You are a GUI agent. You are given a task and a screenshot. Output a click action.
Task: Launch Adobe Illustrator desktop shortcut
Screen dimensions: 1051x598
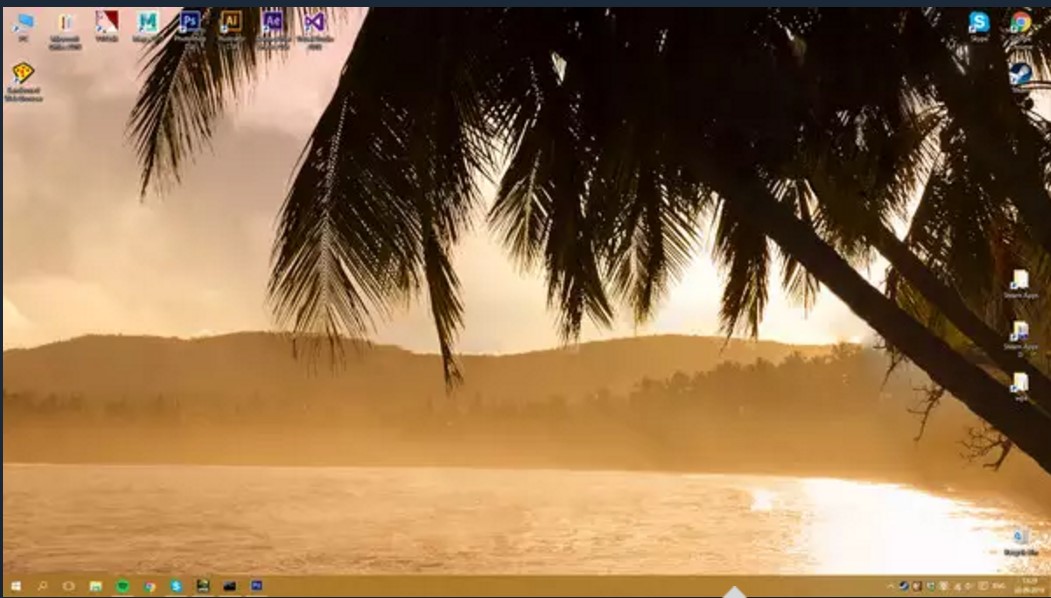pyautogui.click(x=232, y=22)
